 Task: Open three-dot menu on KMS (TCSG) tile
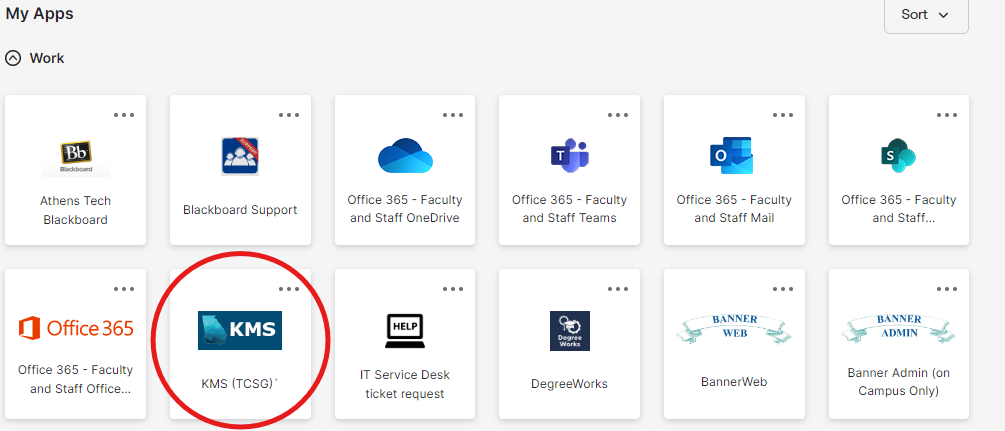point(289,289)
